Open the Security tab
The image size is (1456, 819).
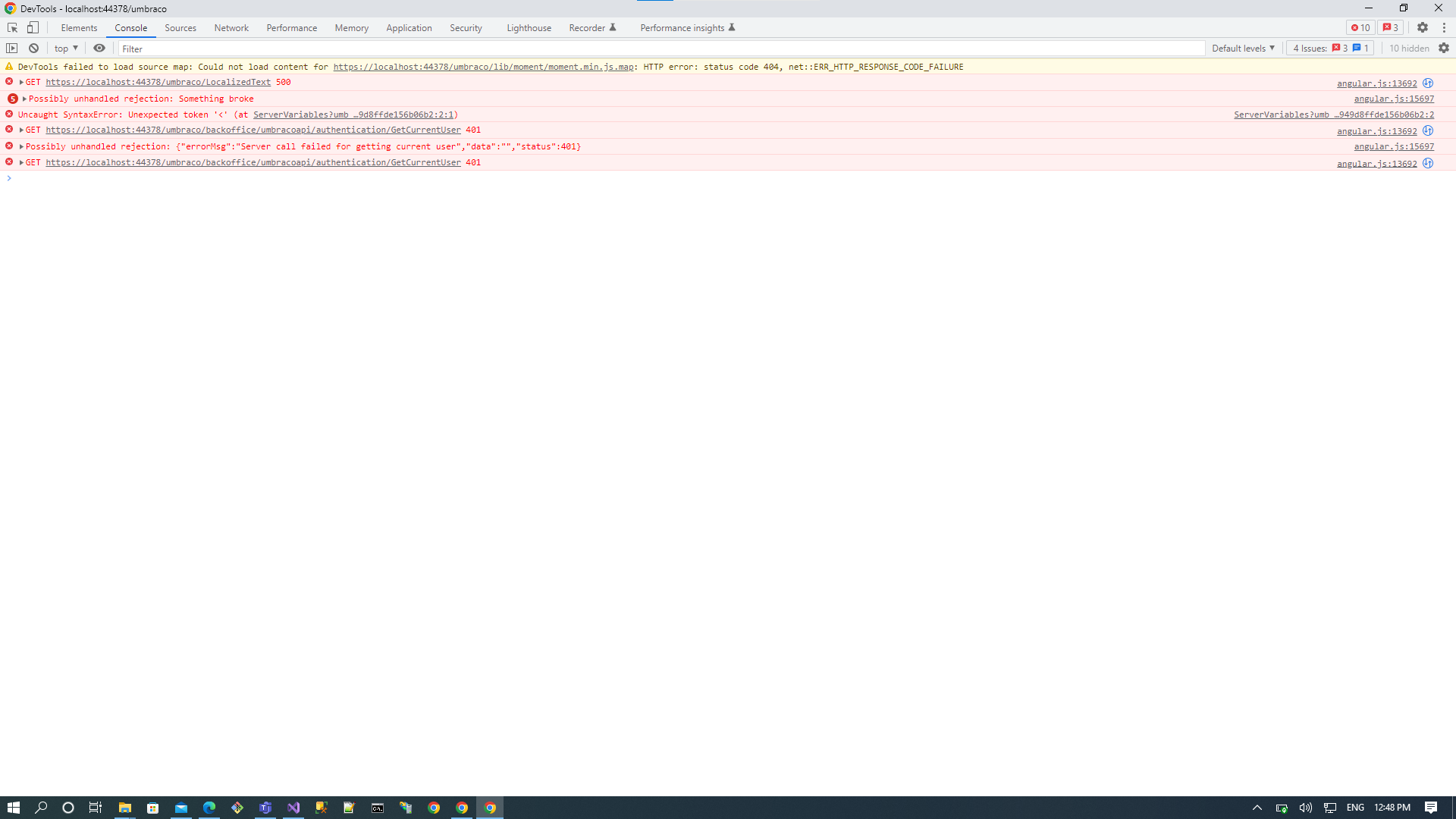(x=466, y=27)
